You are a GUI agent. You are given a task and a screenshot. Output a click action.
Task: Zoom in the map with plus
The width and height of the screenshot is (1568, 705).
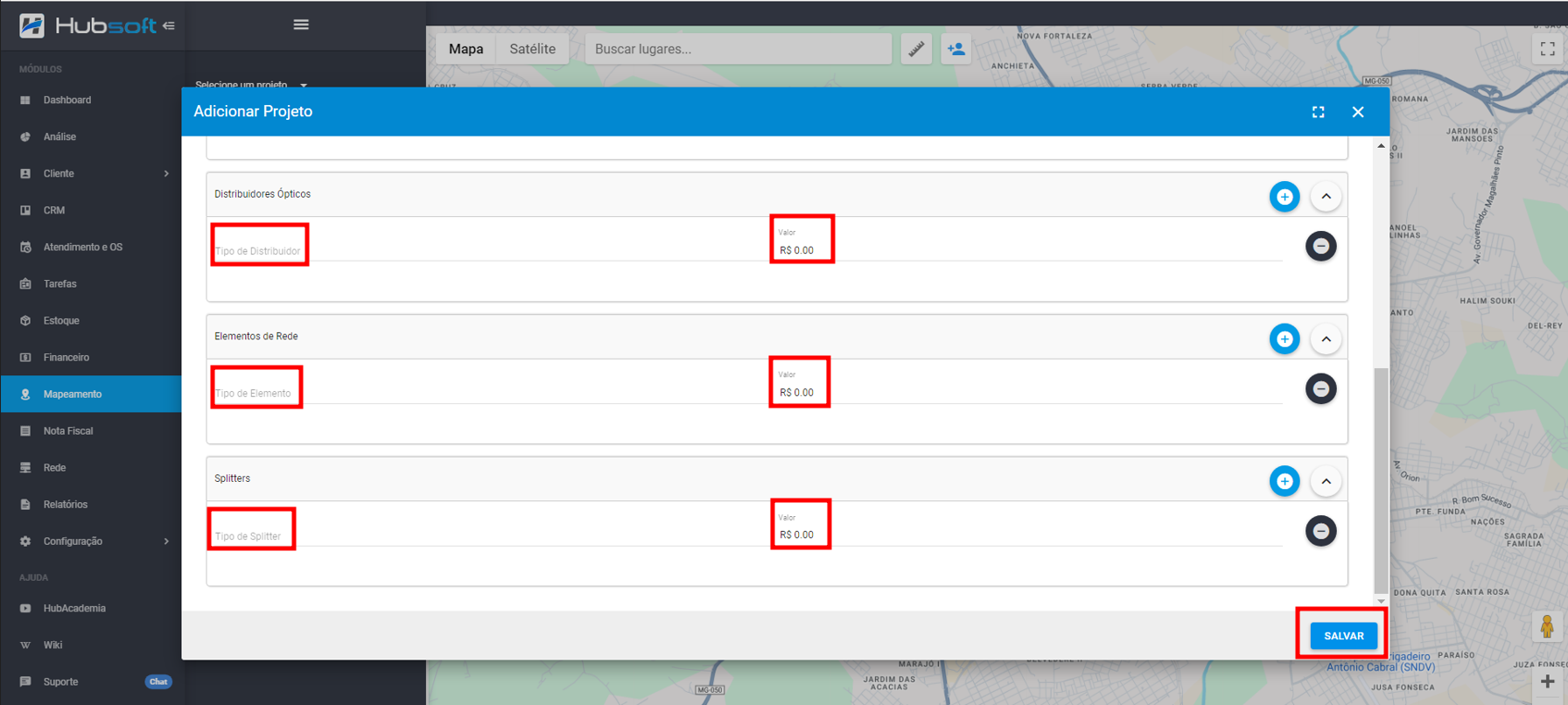pyautogui.click(x=1547, y=681)
